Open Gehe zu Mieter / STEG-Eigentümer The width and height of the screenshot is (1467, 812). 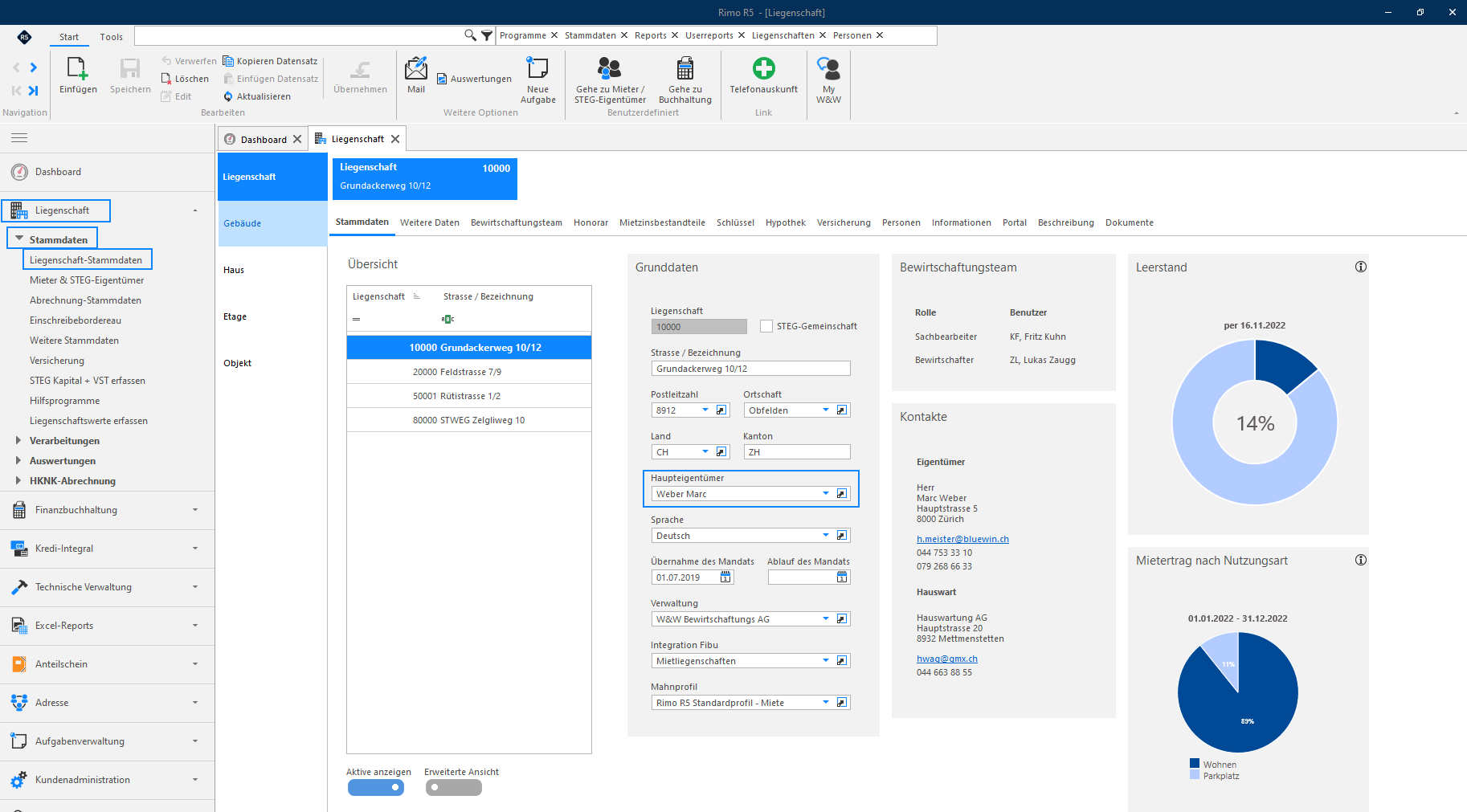click(610, 80)
